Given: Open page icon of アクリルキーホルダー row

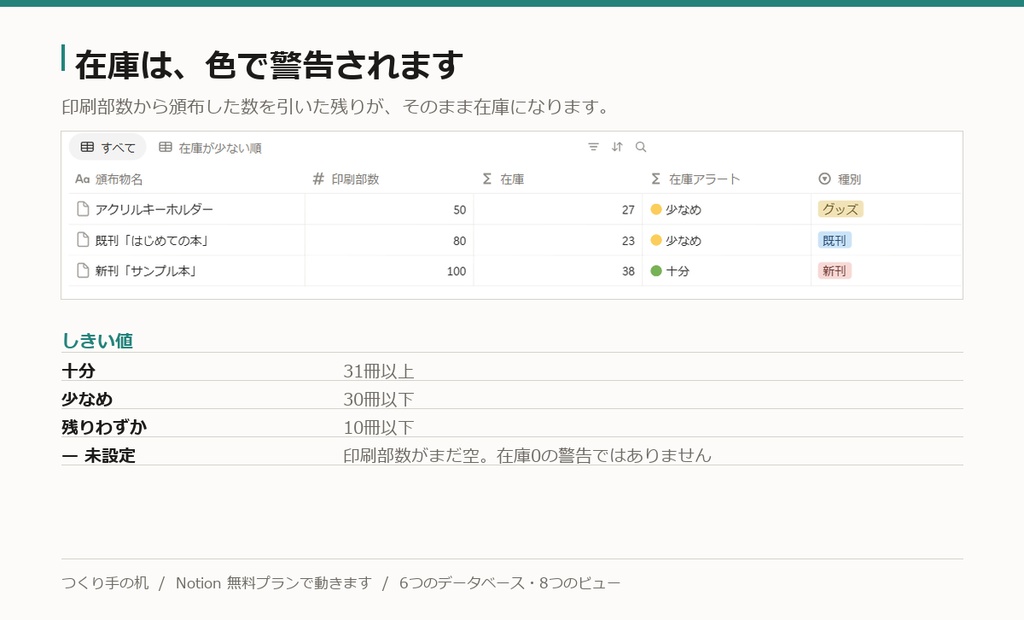Looking at the screenshot, I should coord(83,209).
